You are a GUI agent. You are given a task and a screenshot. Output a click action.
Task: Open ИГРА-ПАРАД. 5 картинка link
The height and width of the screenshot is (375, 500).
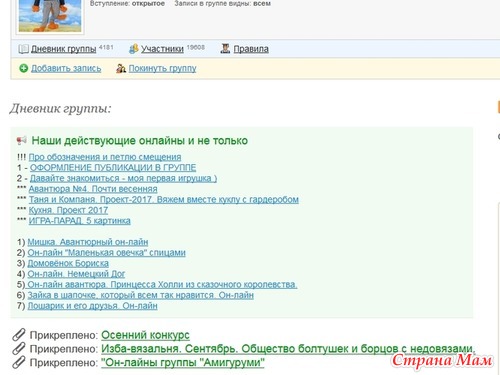(79, 221)
